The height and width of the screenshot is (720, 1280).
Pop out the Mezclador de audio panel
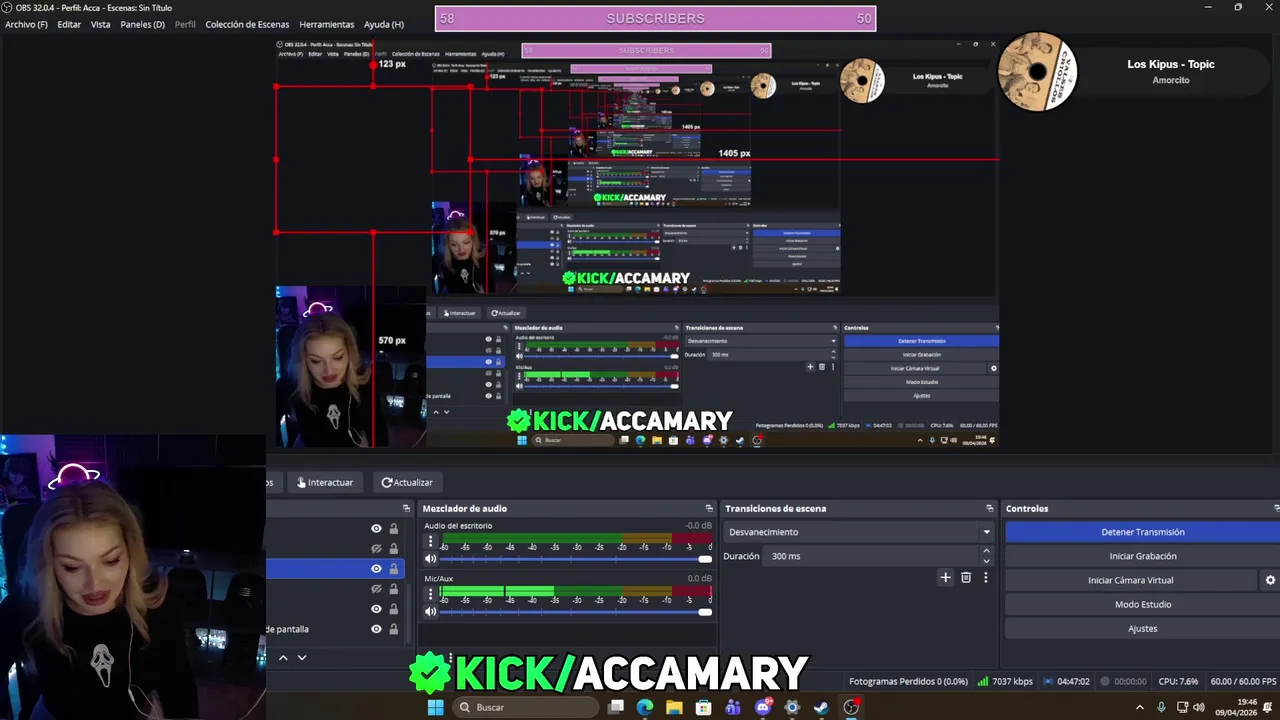(x=709, y=508)
